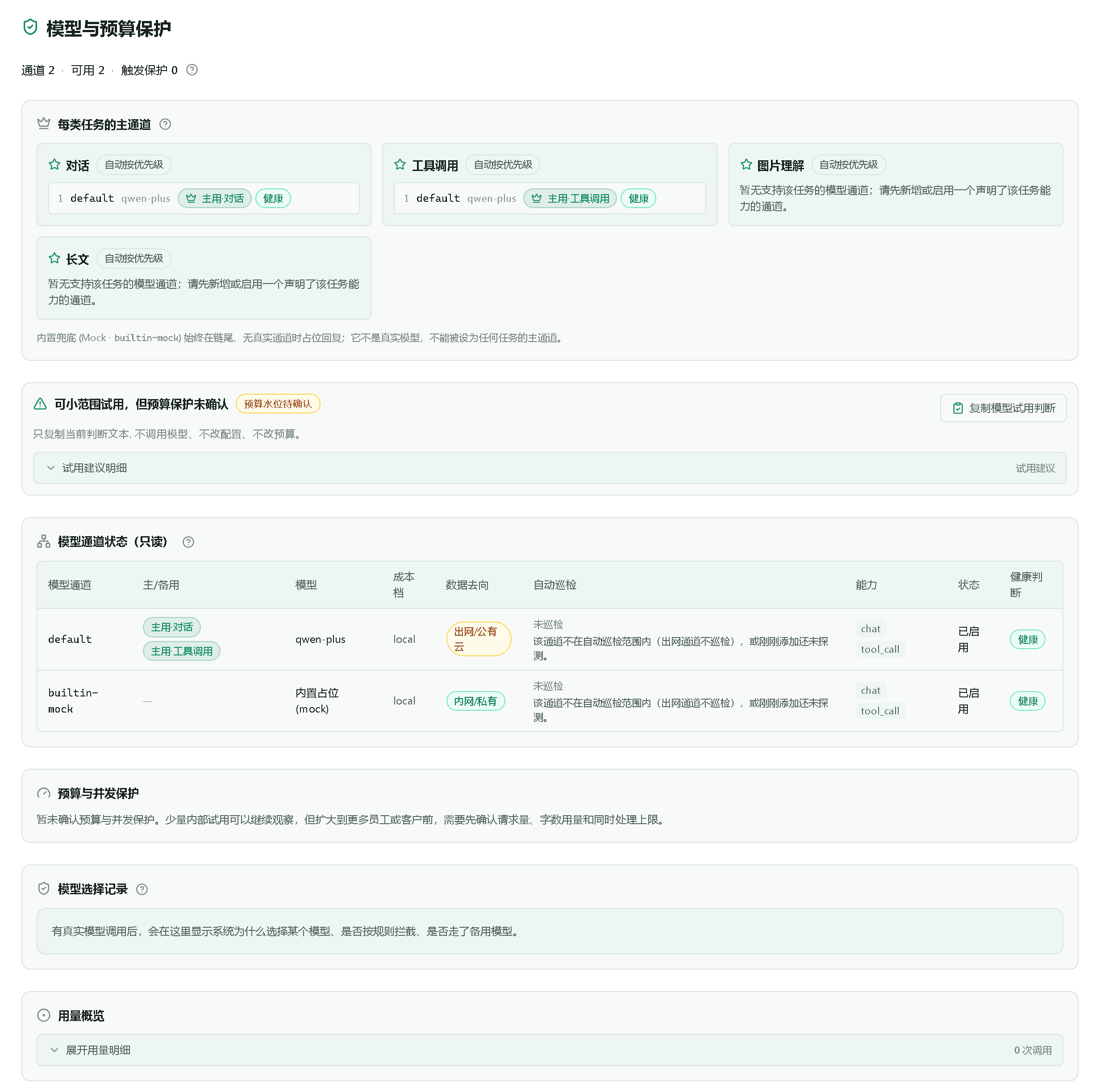Open help icon beside 模型通道状态（只读）
This screenshot has width=1100, height=1092.
click(x=188, y=542)
